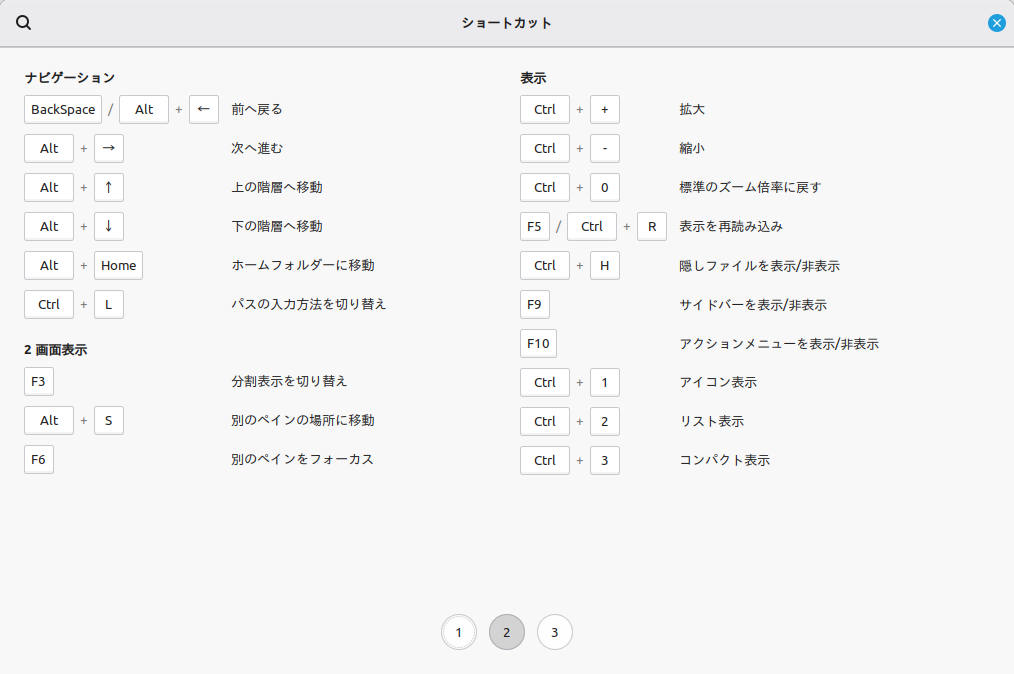Click the F10 action menu key
The image size is (1014, 674).
click(x=538, y=343)
